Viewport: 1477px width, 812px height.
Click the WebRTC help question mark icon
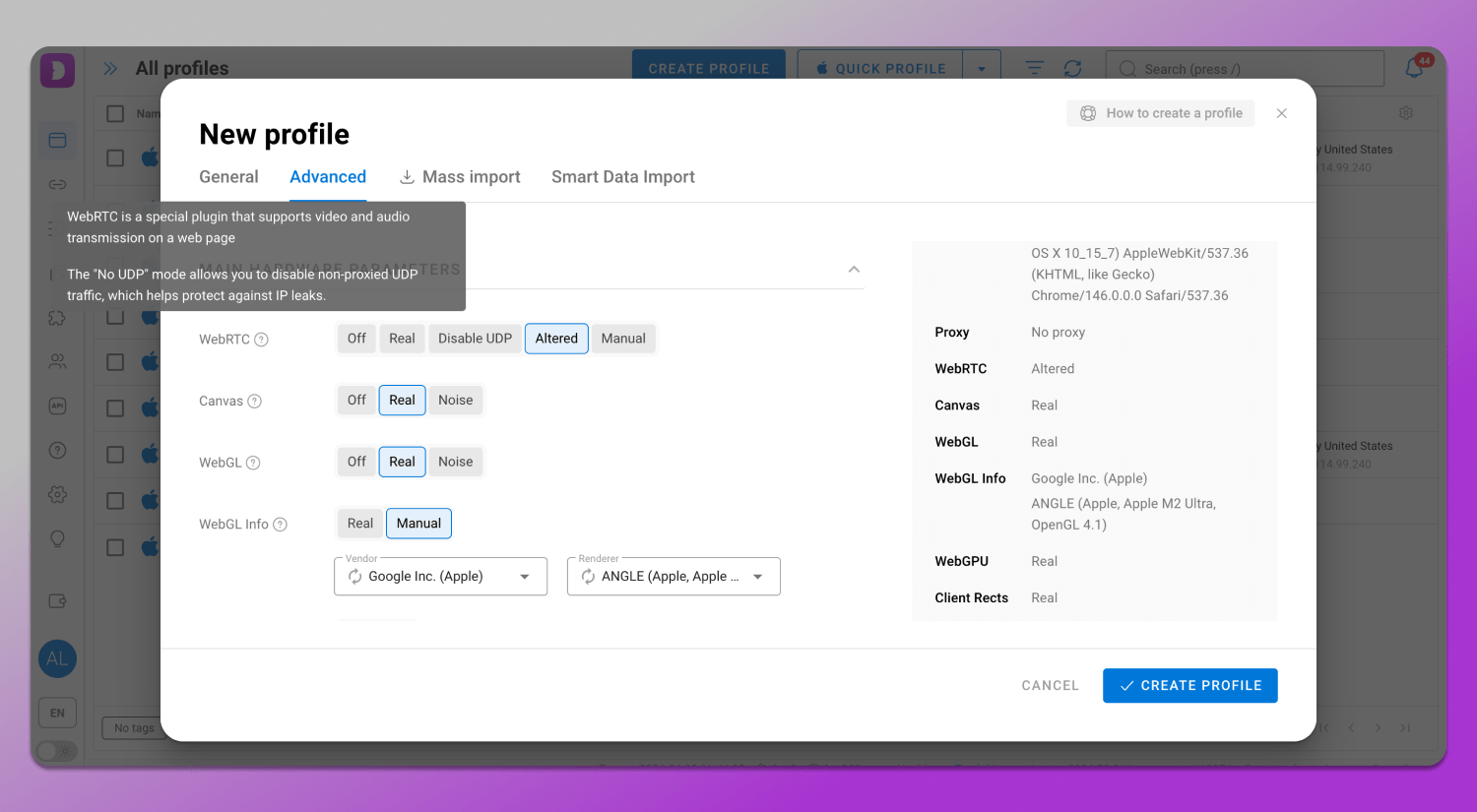click(x=261, y=340)
